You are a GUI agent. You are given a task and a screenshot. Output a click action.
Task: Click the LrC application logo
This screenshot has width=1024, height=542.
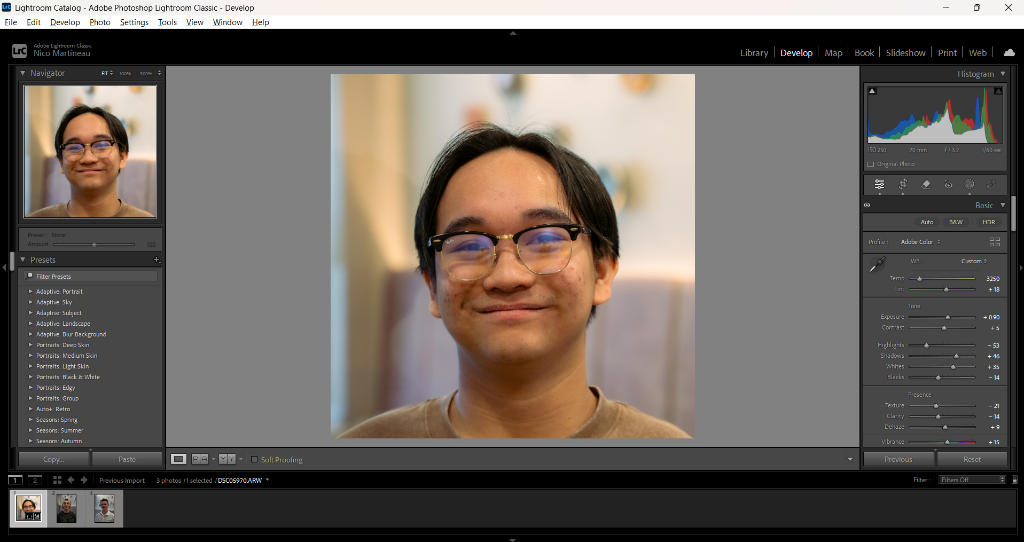(19, 50)
